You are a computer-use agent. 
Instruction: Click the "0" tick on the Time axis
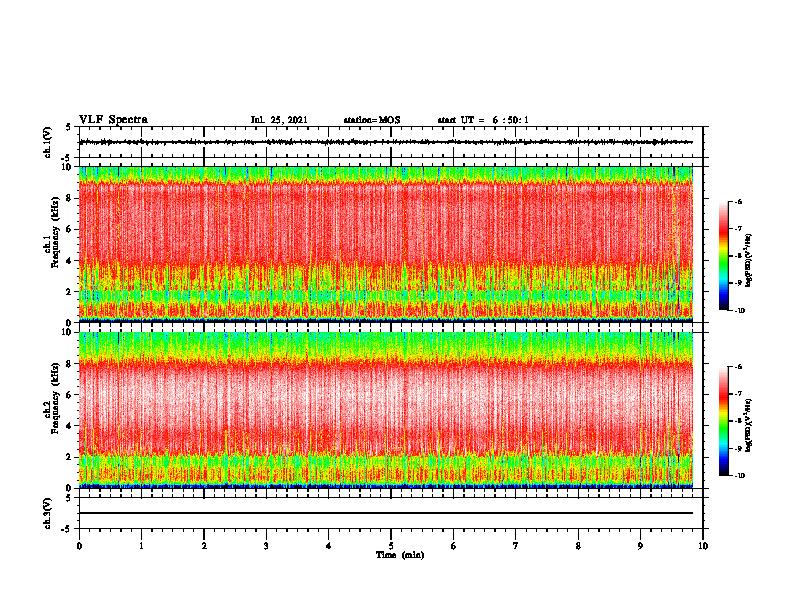click(79, 546)
